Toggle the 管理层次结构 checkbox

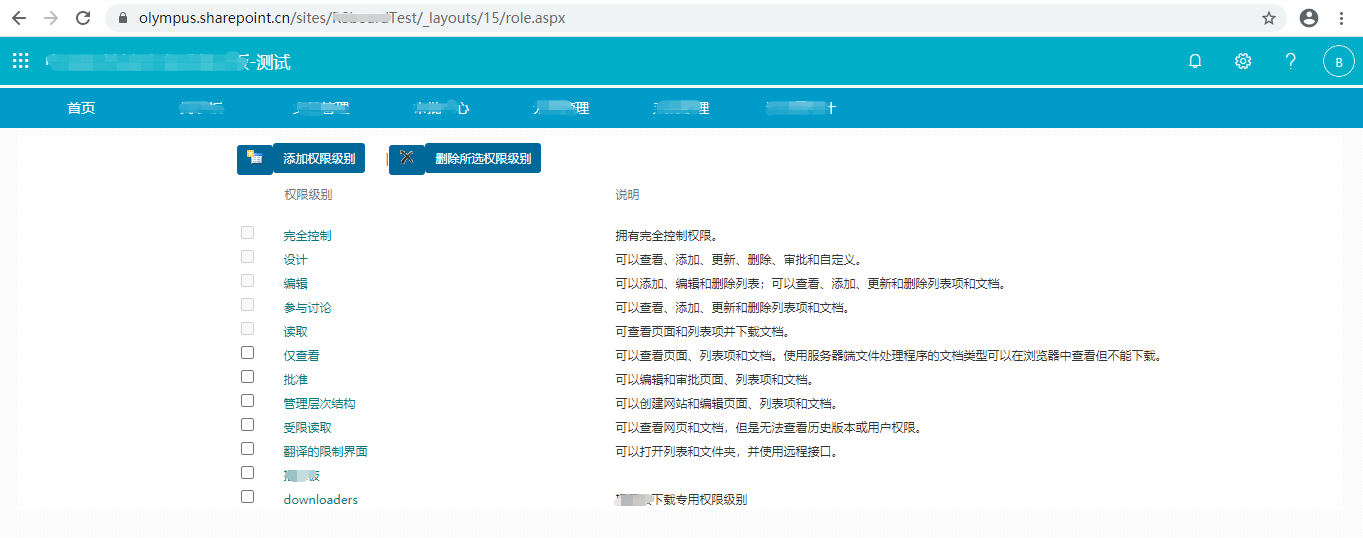(247, 401)
